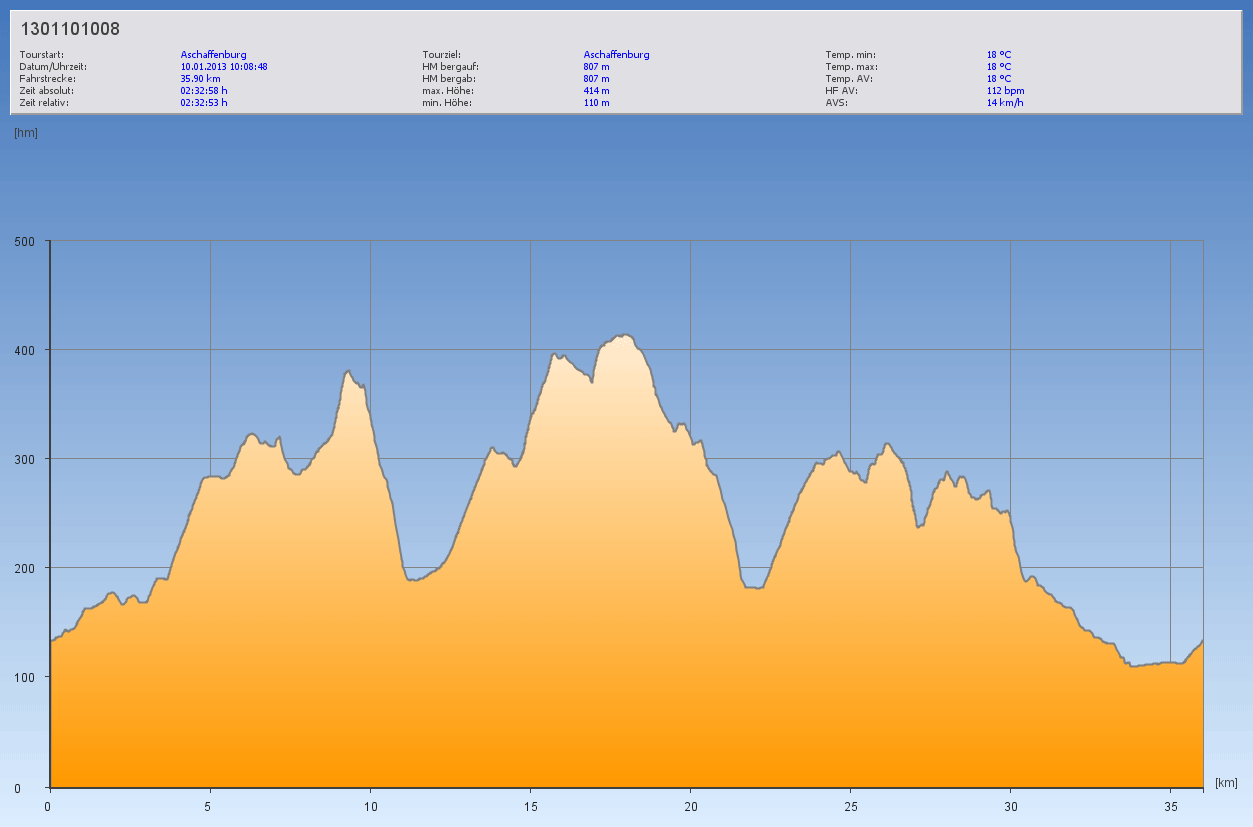Viewport: 1253px width, 827px height.
Task: Click the date value 10.01.2013 10:08:48
Action: click(x=224, y=67)
